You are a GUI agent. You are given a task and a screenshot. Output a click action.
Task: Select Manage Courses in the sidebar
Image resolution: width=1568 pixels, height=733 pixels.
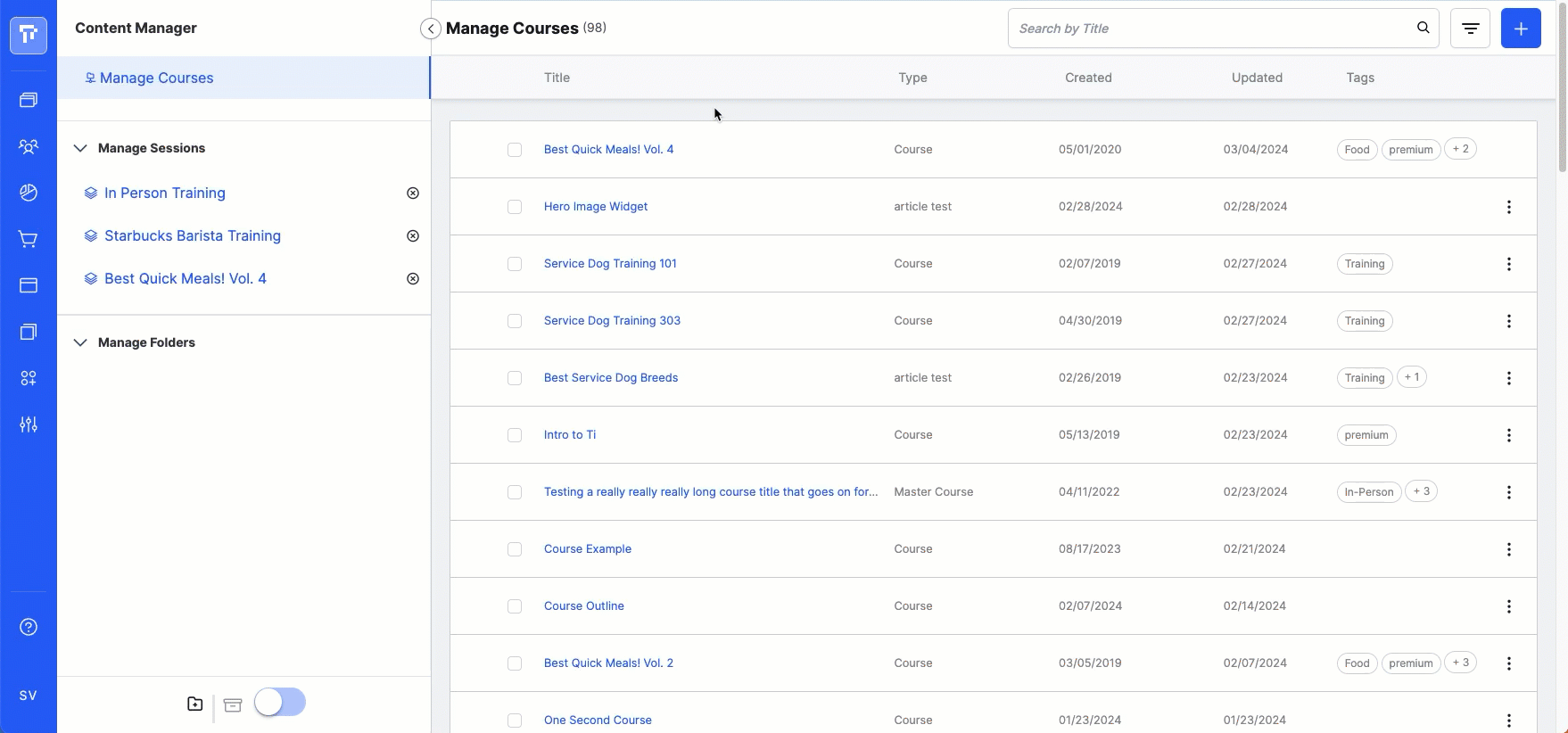(x=243, y=78)
